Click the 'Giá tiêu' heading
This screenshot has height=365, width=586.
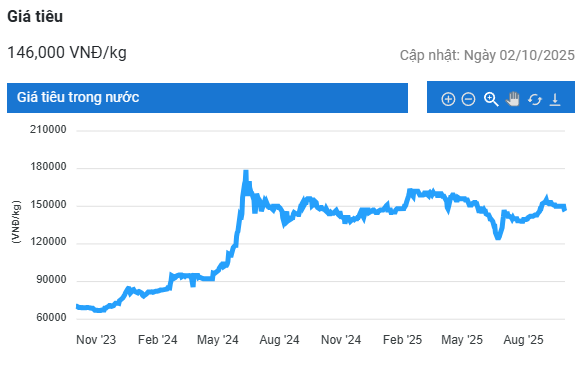(x=35, y=16)
